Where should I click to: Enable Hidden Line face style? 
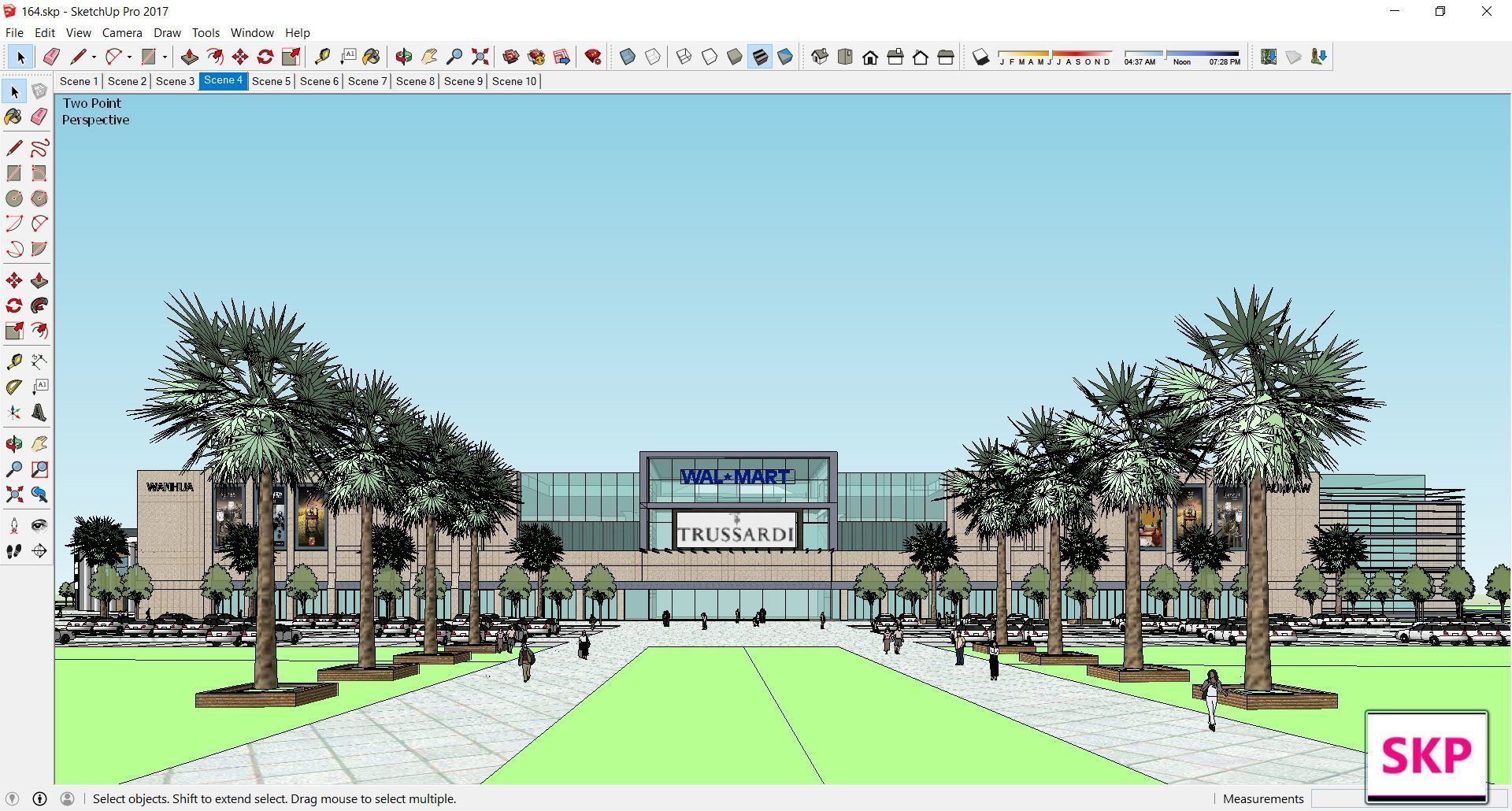(x=710, y=57)
